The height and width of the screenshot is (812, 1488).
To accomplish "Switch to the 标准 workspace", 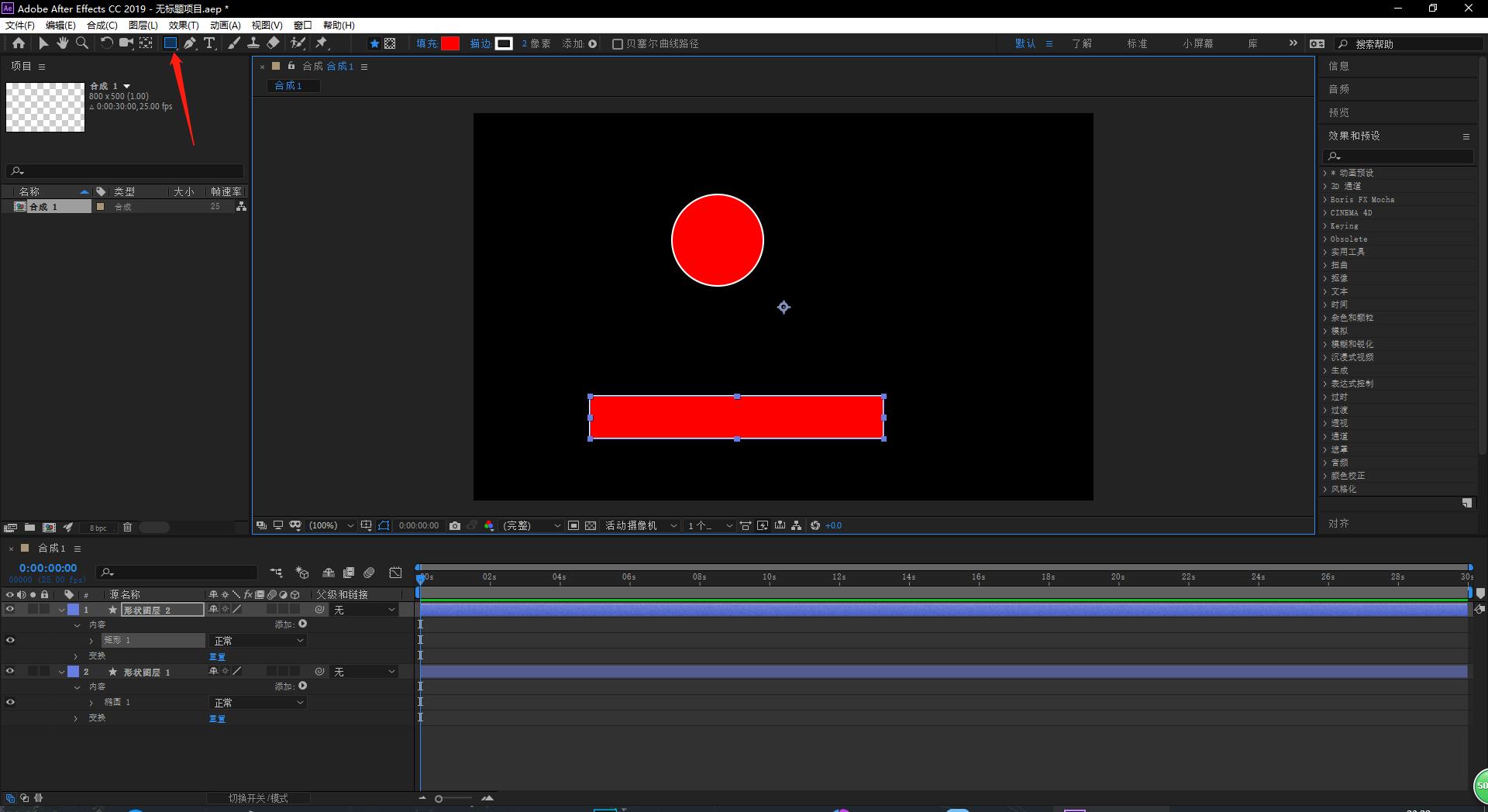I will (1137, 44).
